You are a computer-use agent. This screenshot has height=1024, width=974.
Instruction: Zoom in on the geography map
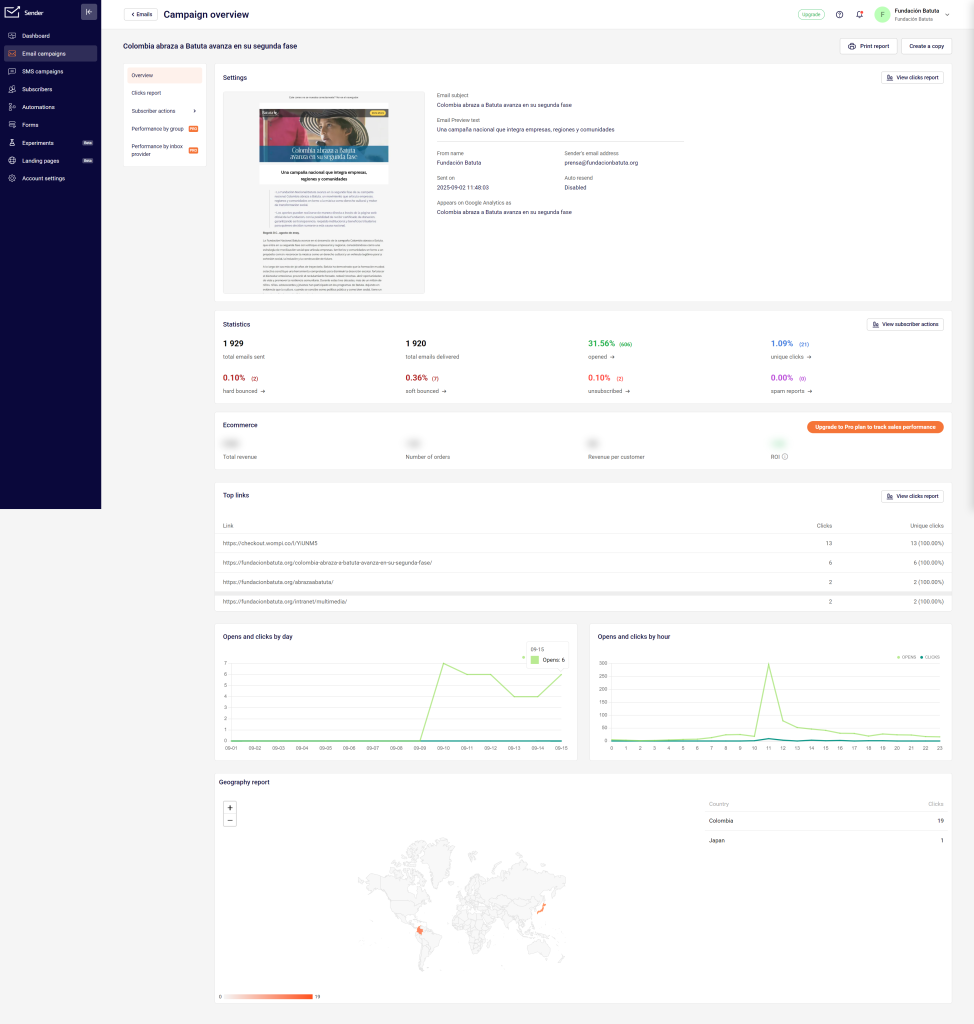point(230,807)
